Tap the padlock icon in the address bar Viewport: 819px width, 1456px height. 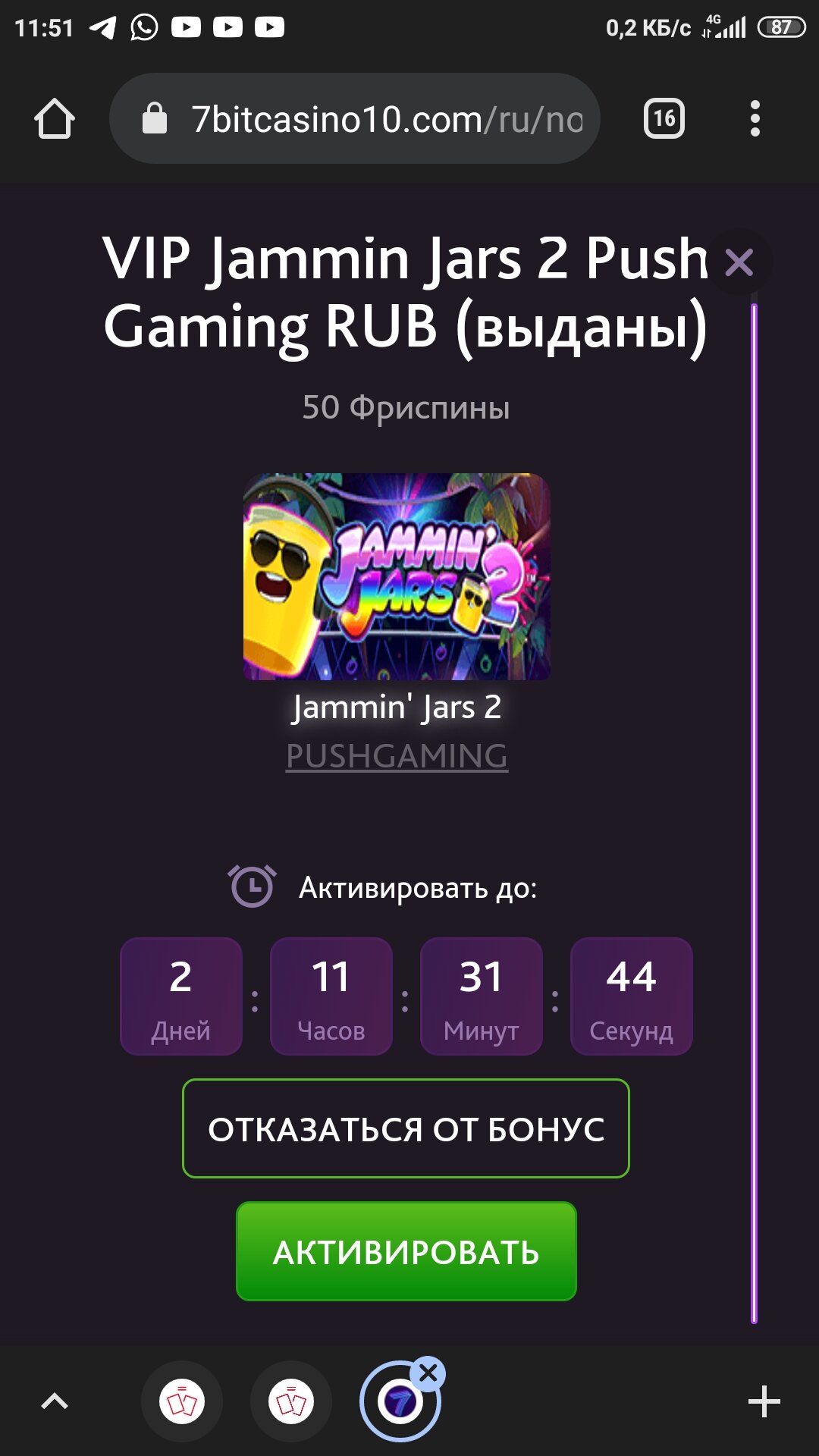pos(155,118)
